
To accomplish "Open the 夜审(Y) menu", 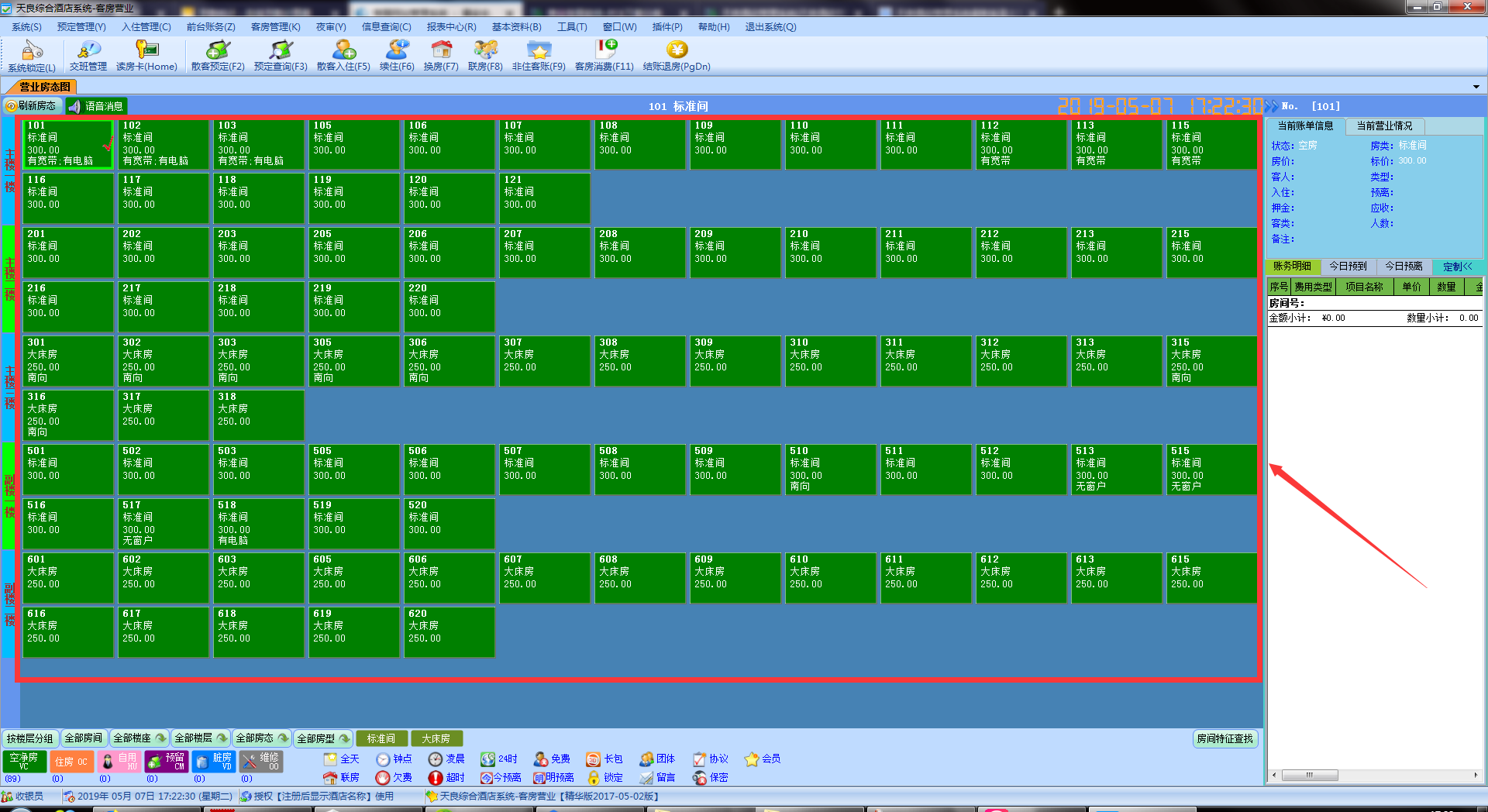I will 331,26.
